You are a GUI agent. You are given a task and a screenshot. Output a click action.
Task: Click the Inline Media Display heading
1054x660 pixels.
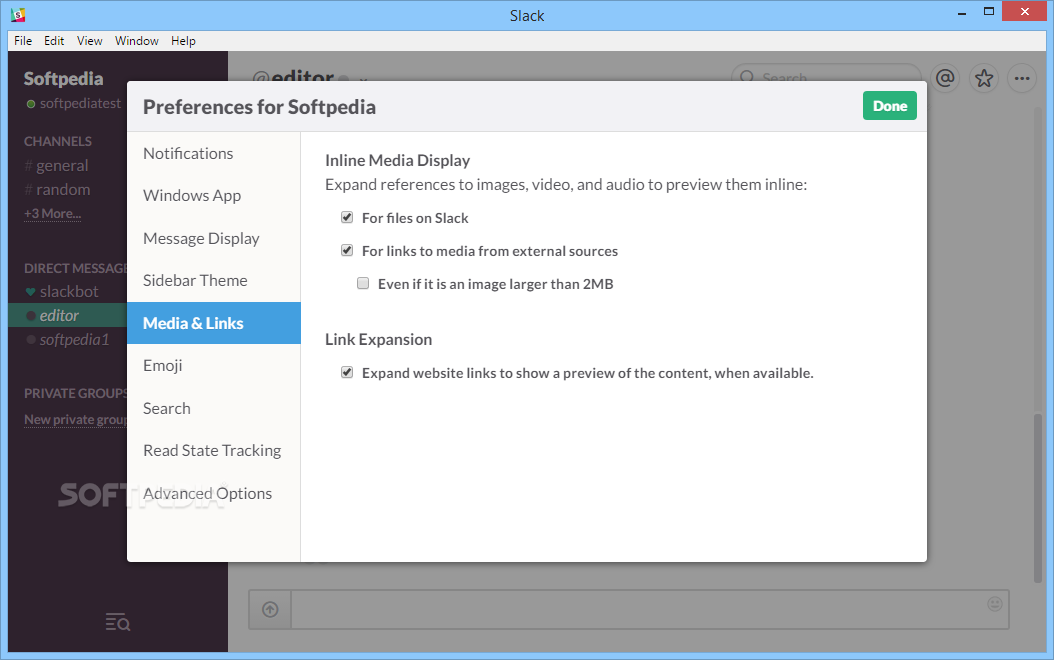click(x=397, y=161)
